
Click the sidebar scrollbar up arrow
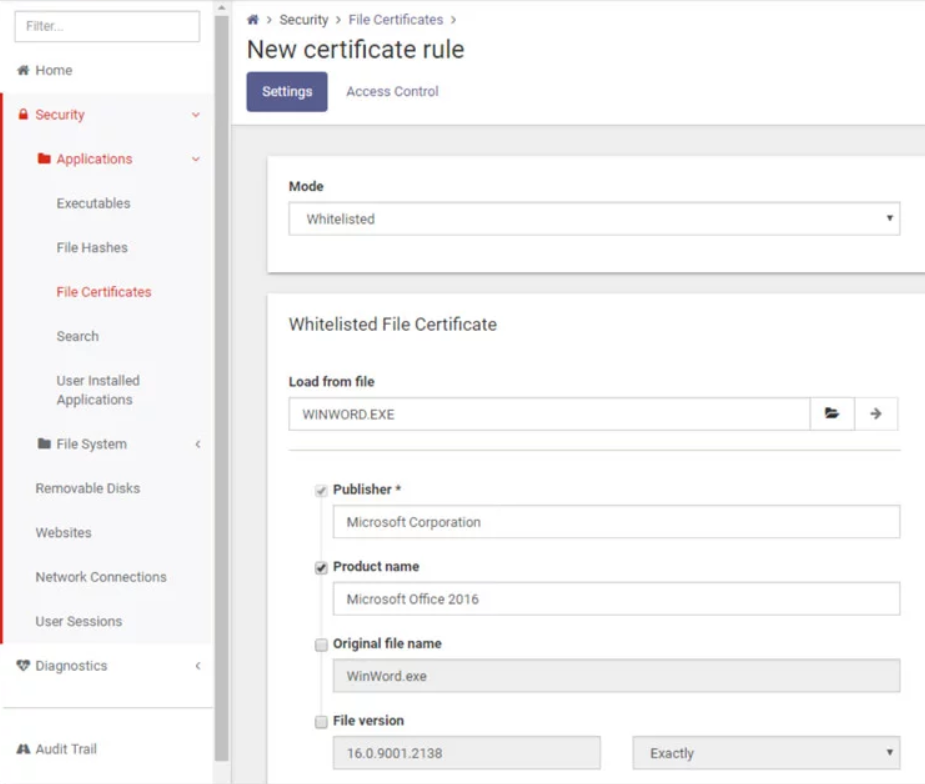[221, 8]
